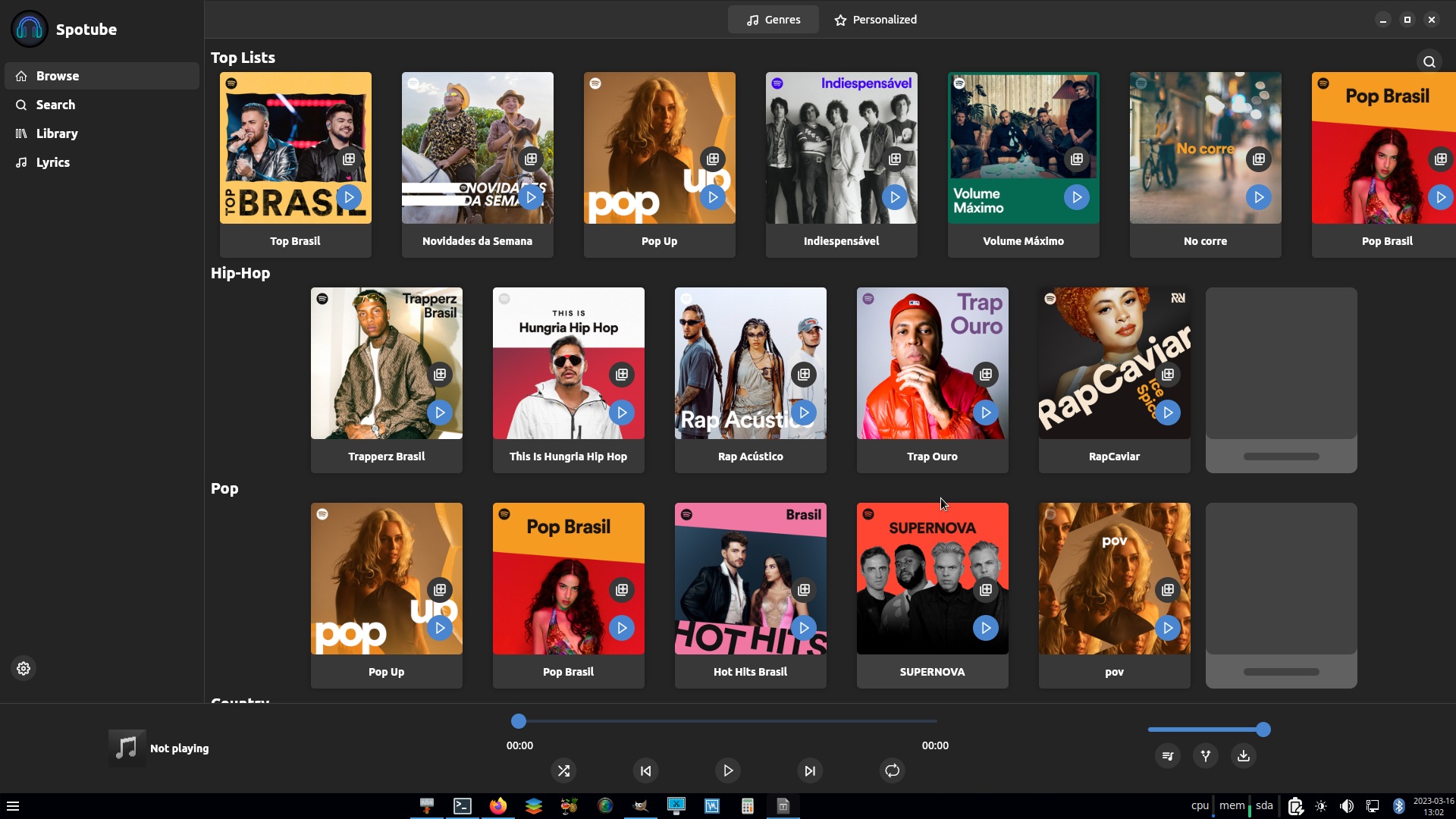Play RapCaviar playlist
Screen dimensions: 1456x819
point(1168,413)
